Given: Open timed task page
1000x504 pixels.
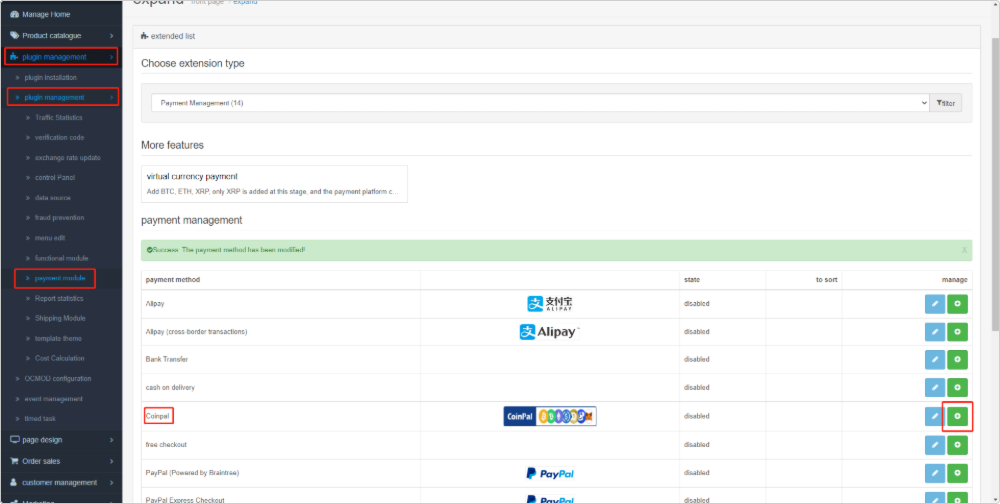Looking at the screenshot, I should [40, 419].
